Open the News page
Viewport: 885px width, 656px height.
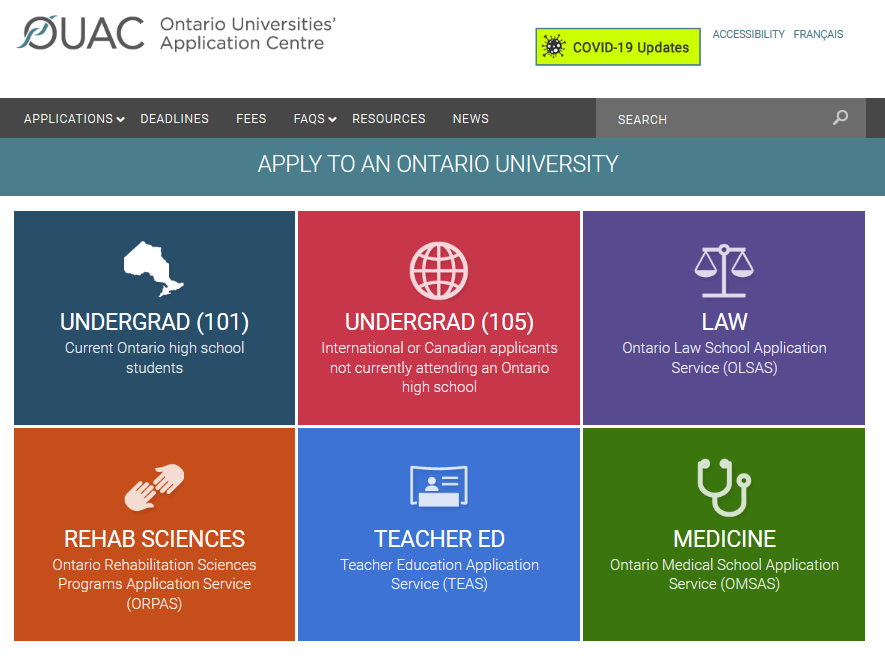tap(471, 119)
